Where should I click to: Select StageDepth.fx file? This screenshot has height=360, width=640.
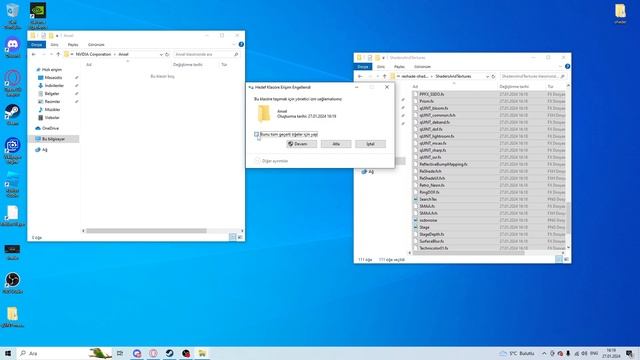pyautogui.click(x=432, y=234)
